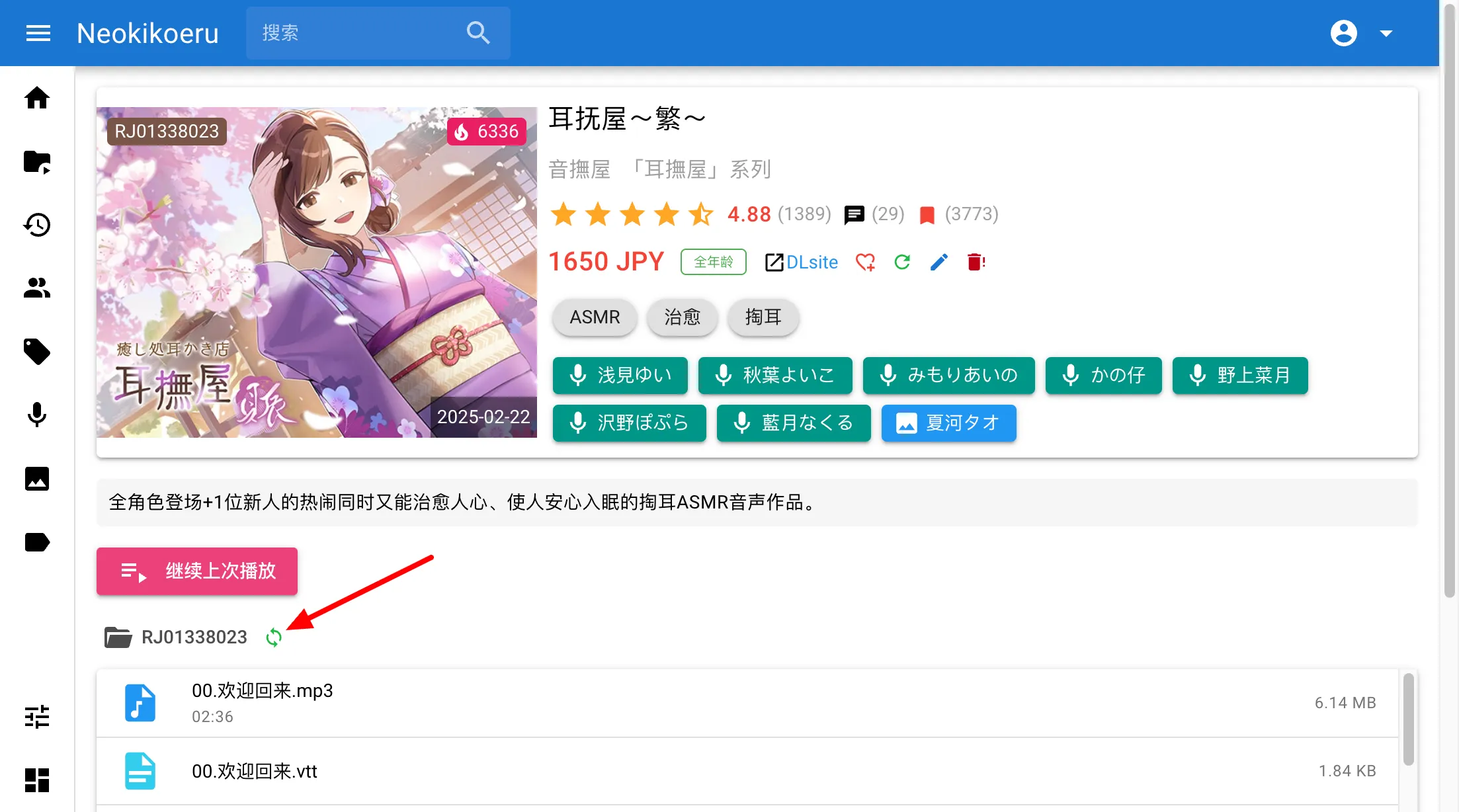The image size is (1459, 812).
Task: Delete the work with the trash icon
Action: 976,263
